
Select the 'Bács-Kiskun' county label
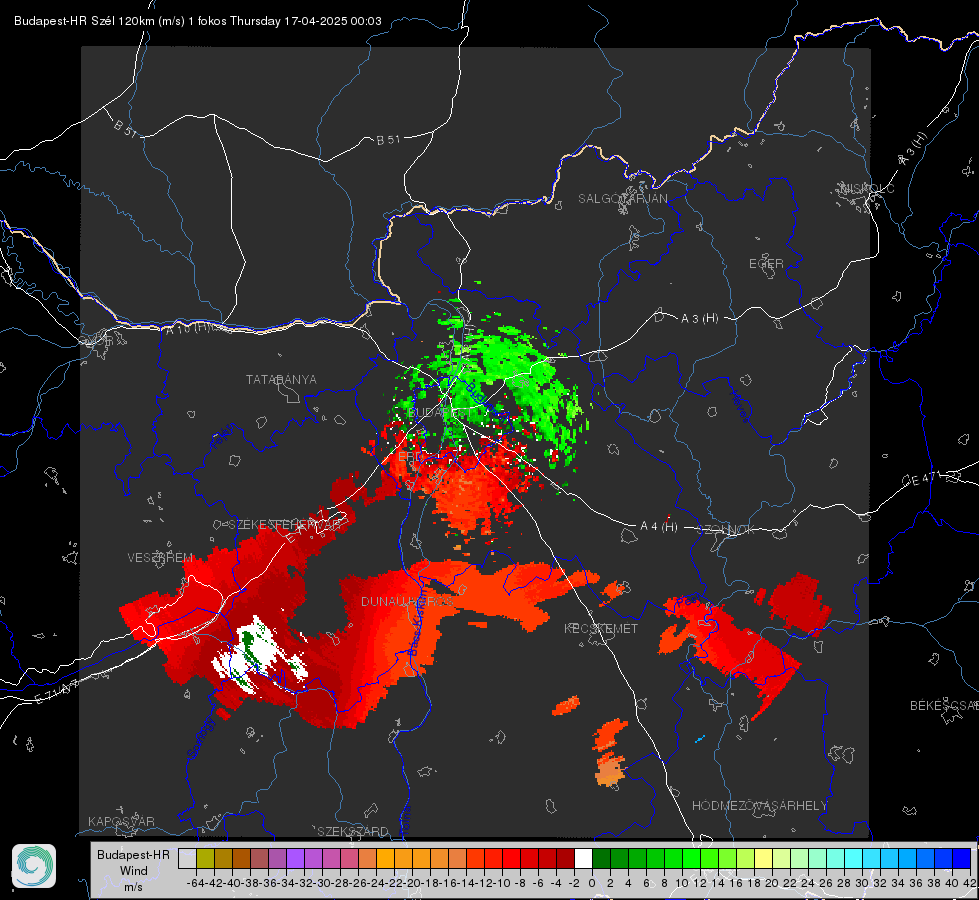[x=417, y=620]
